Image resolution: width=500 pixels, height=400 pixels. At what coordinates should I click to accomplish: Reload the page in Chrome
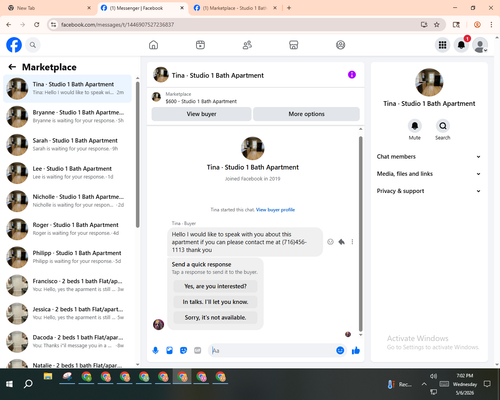click(37, 24)
